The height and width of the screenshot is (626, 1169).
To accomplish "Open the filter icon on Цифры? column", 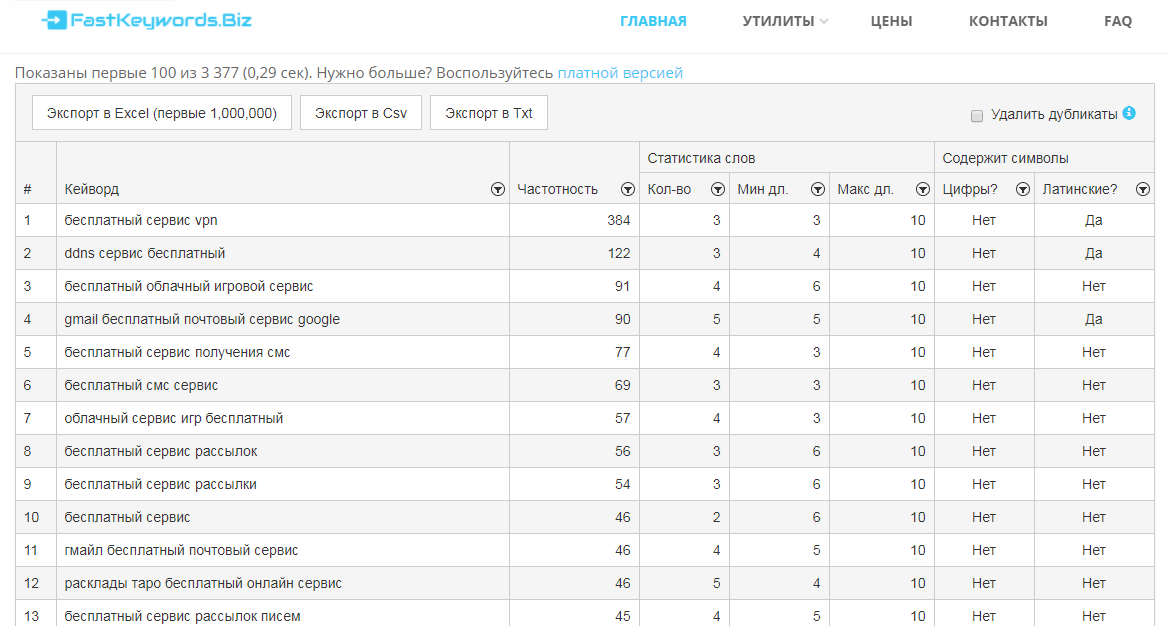I will coord(1022,188).
